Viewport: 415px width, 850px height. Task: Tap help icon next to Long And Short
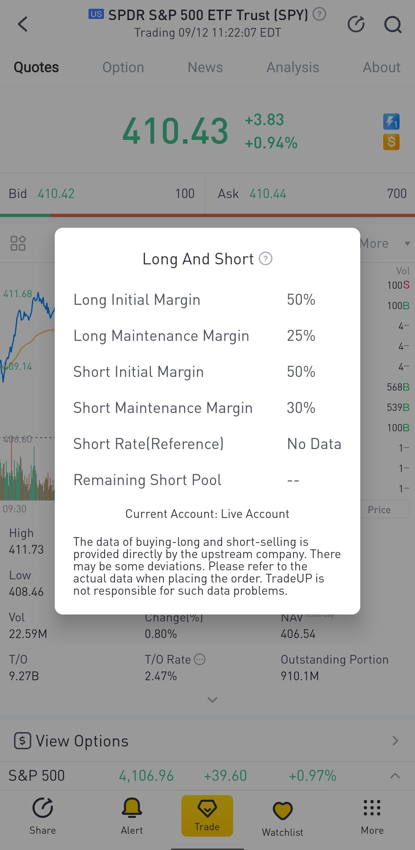point(265,259)
